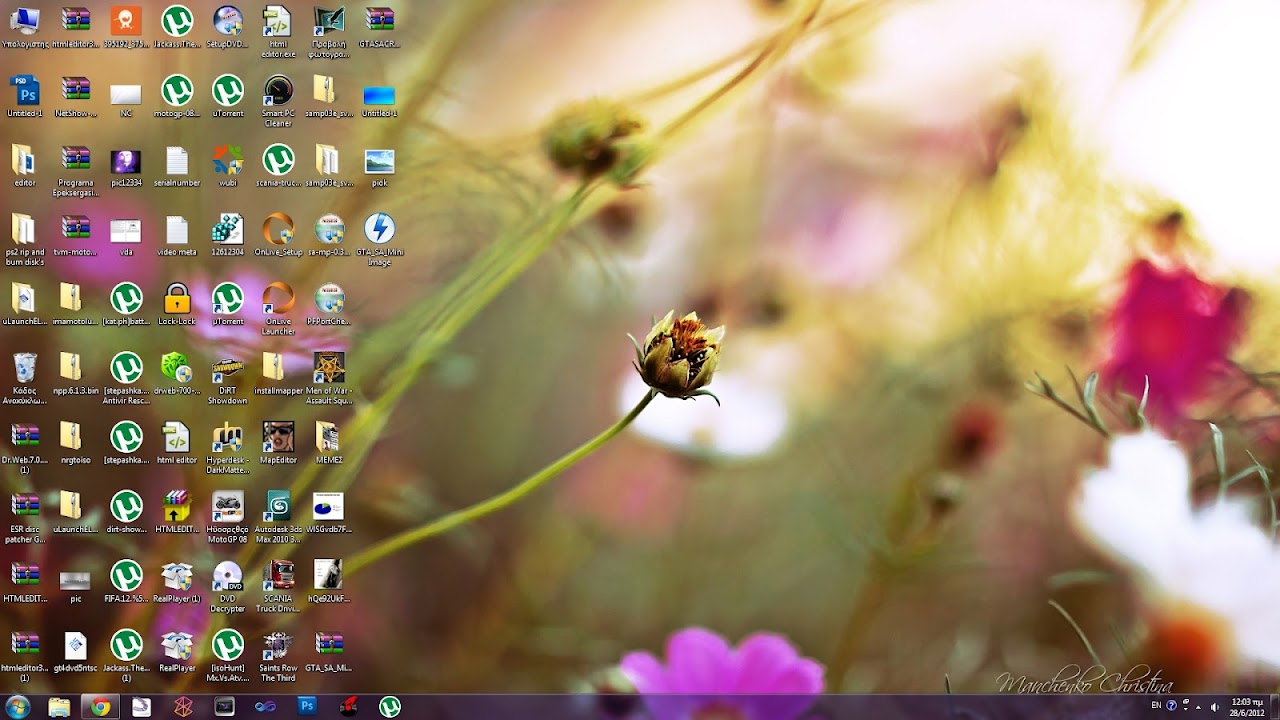Viewport: 1280px width, 720px height.
Task: Launch Saints Row The Third shortcut
Action: pyautogui.click(x=278, y=655)
